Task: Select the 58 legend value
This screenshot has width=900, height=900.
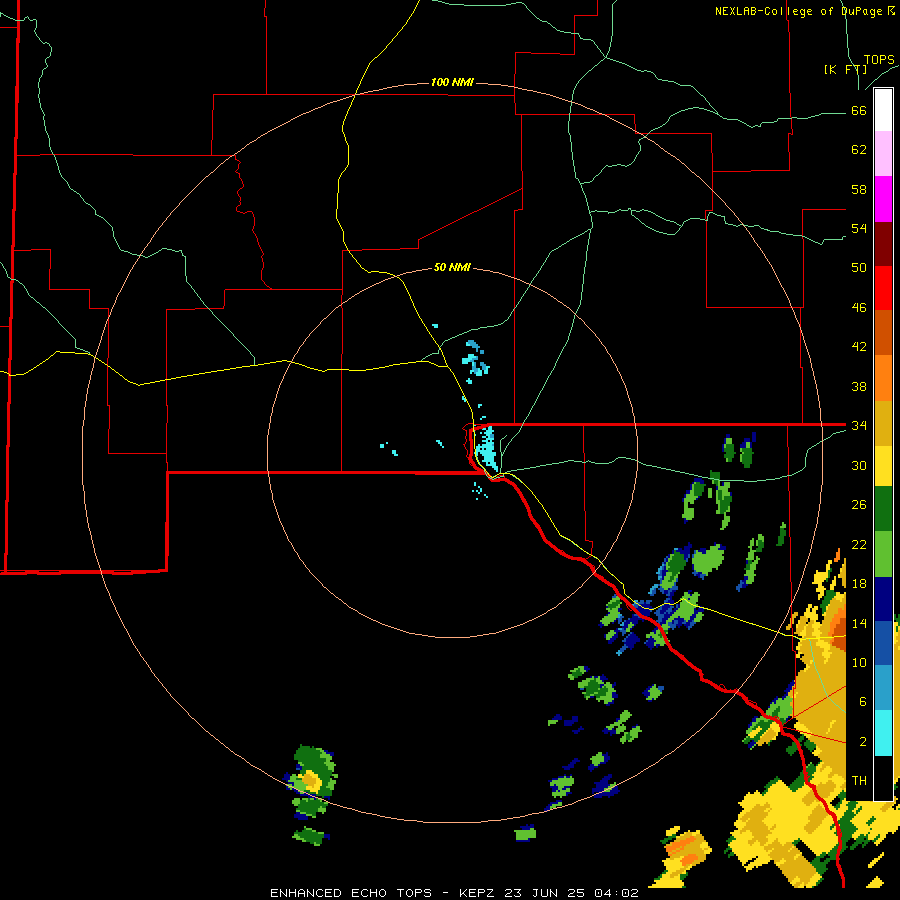Action: [x=859, y=189]
